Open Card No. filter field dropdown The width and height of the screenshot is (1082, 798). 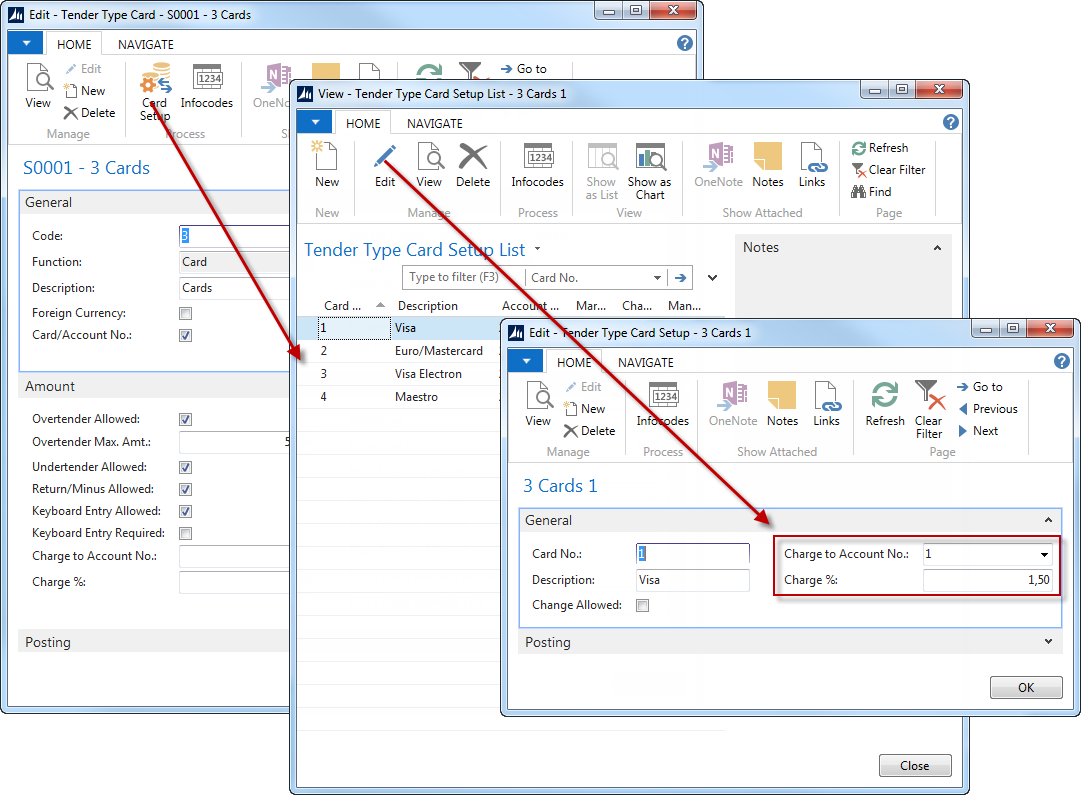(657, 278)
